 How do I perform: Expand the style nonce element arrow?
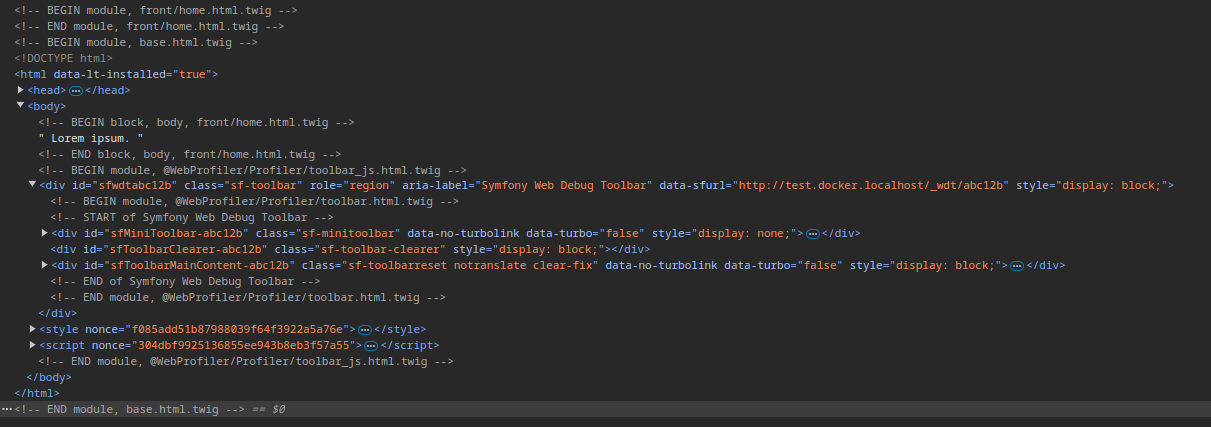tap(33, 327)
